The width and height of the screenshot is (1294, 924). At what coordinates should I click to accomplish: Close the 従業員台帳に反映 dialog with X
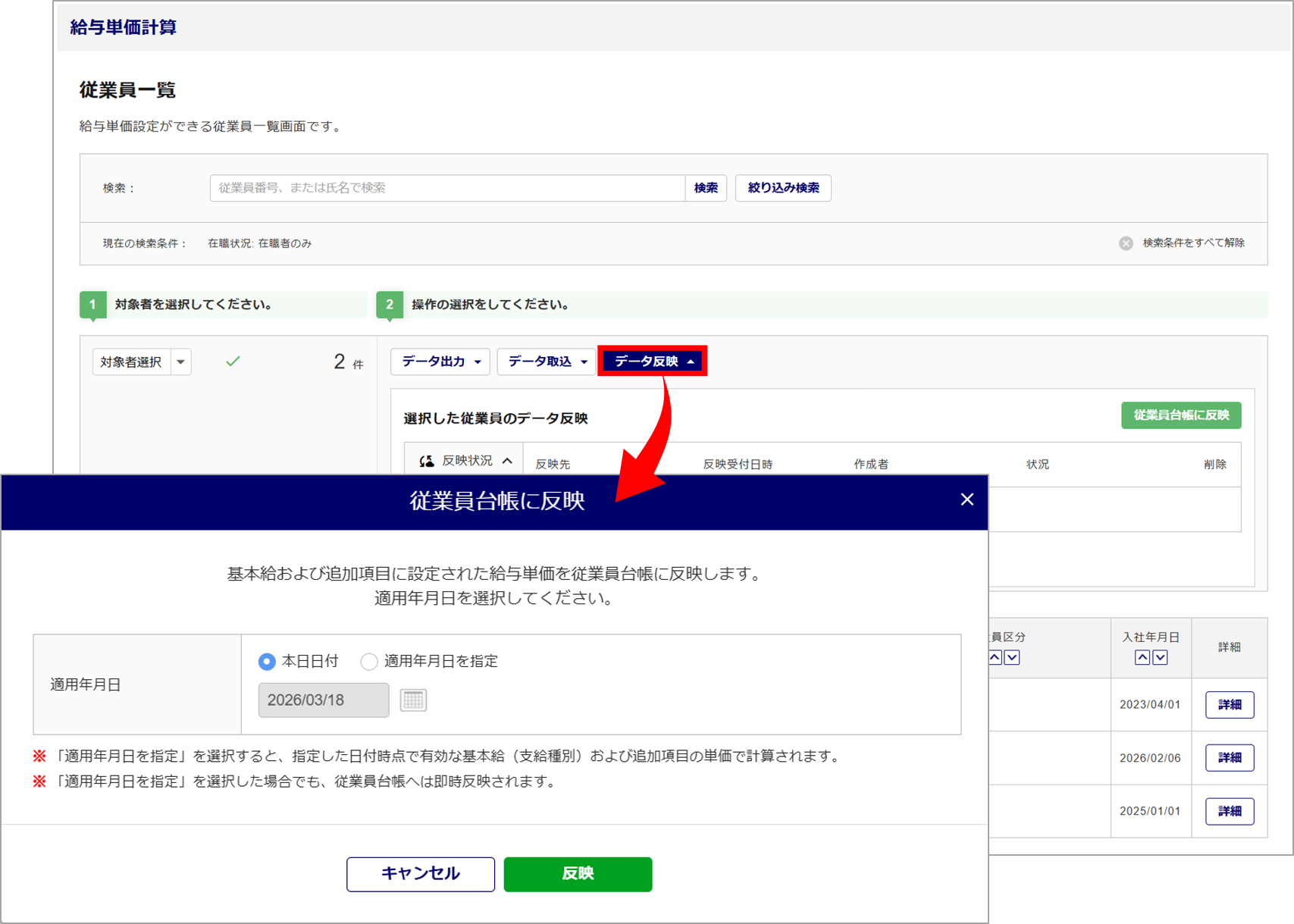(967, 500)
